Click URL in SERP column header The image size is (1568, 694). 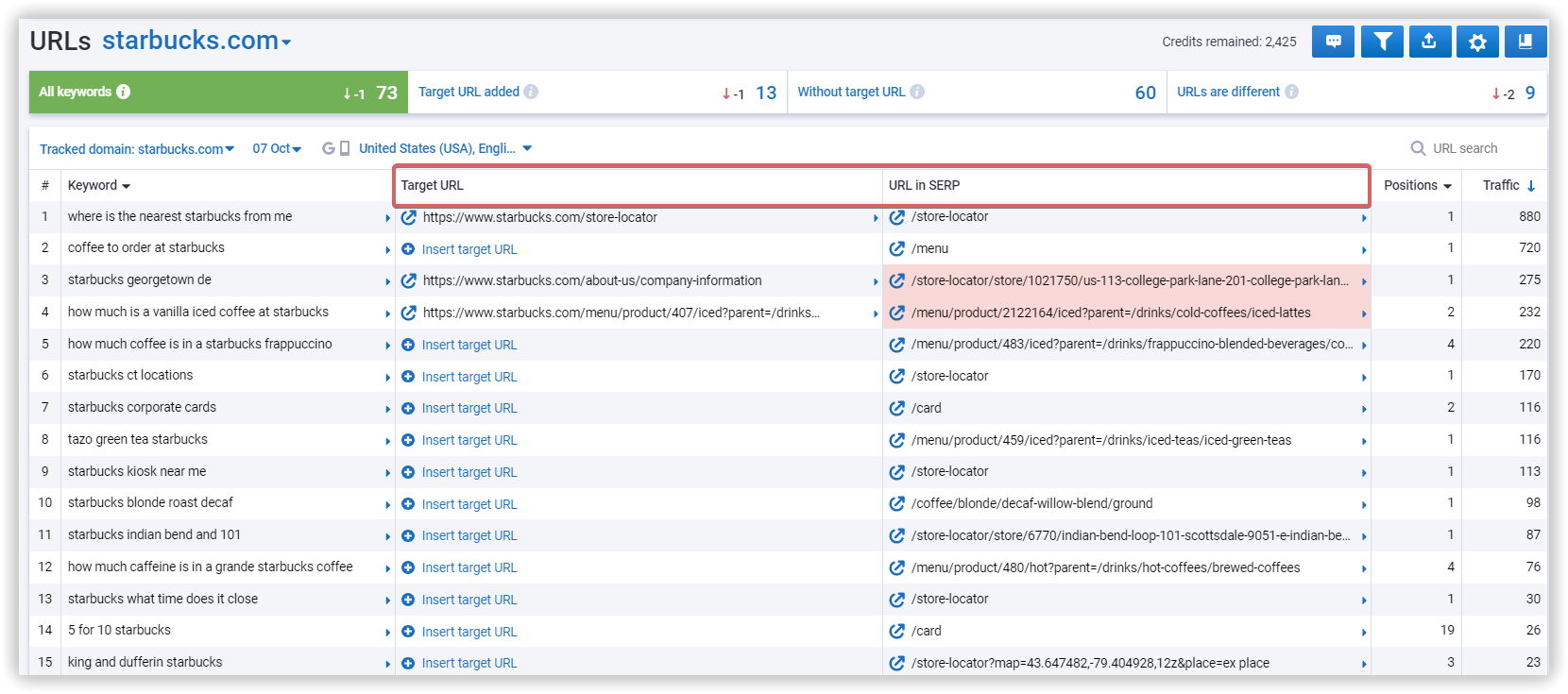point(924,185)
